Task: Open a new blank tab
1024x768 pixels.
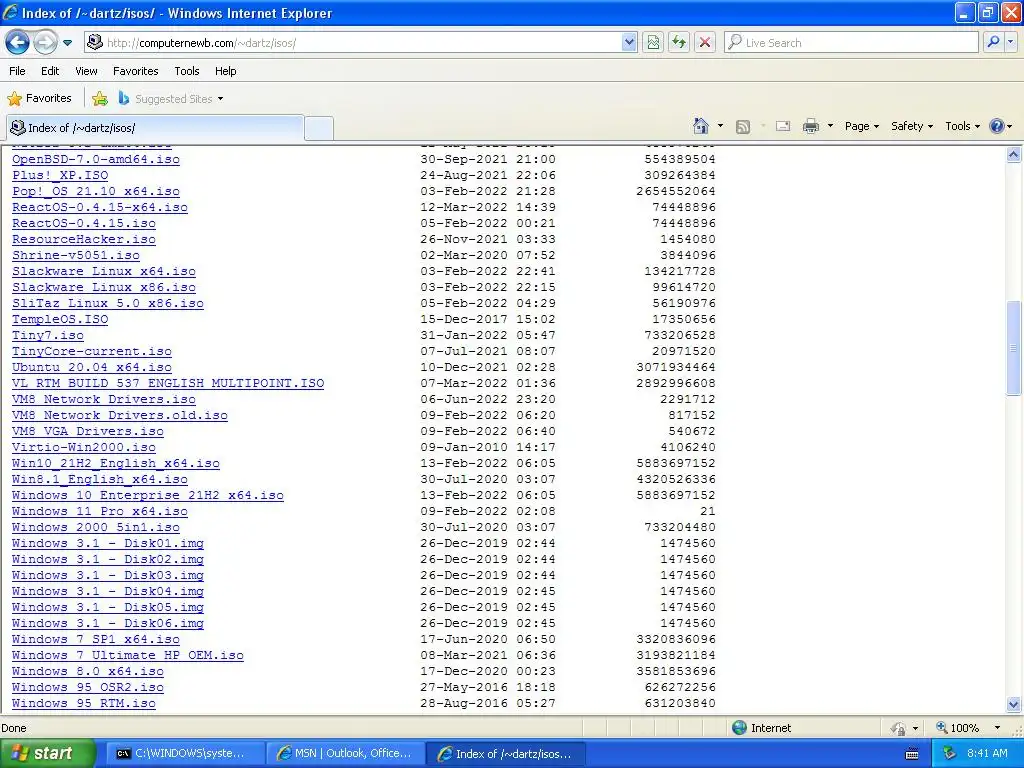Action: tap(319, 128)
